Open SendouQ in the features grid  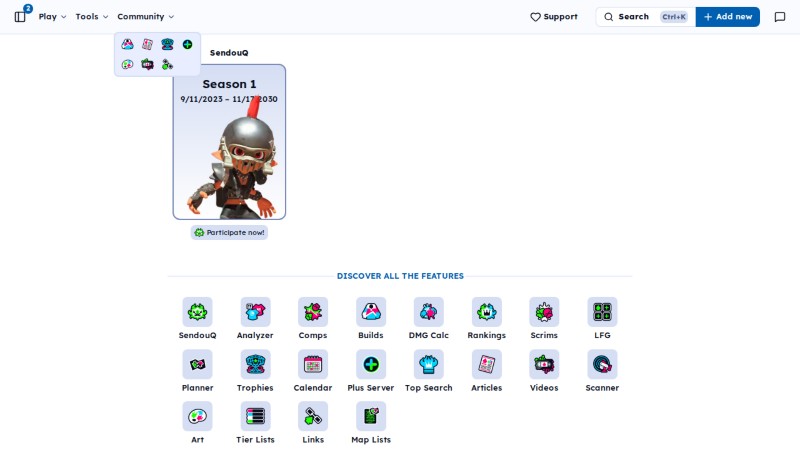(197, 318)
